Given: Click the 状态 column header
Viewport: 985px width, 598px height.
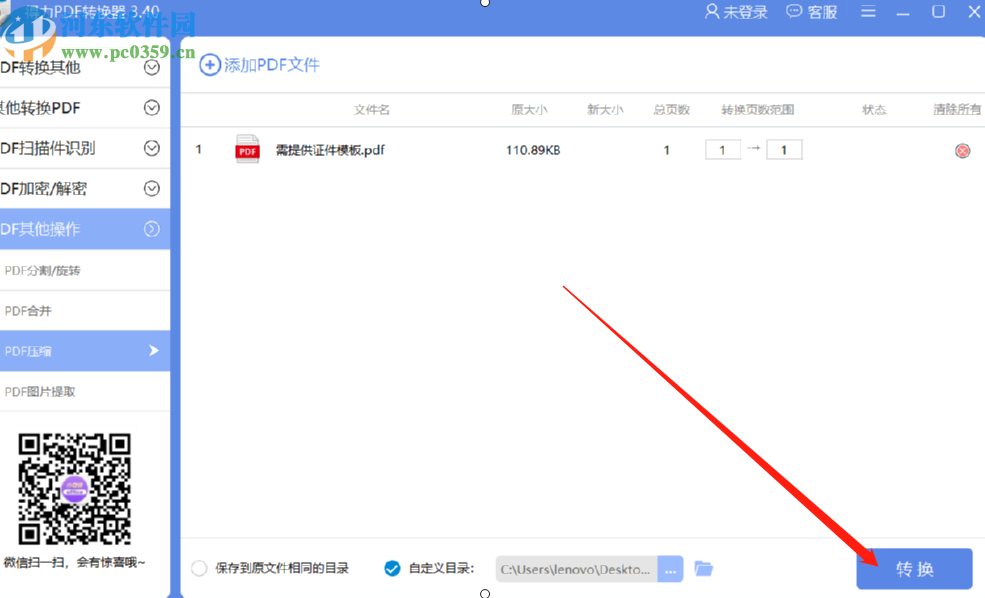Looking at the screenshot, I should pyautogui.click(x=874, y=110).
